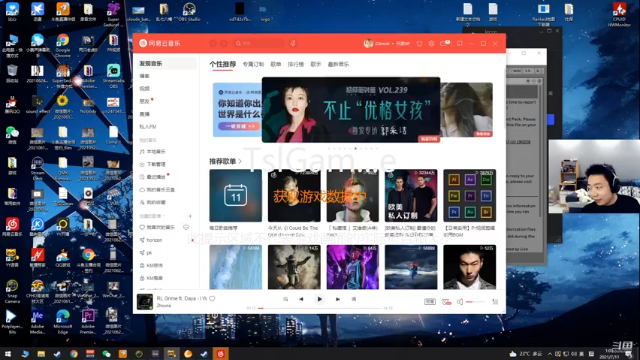Like the playing RL Grime song with heart
This screenshot has height=360, width=640.
coord(212,298)
